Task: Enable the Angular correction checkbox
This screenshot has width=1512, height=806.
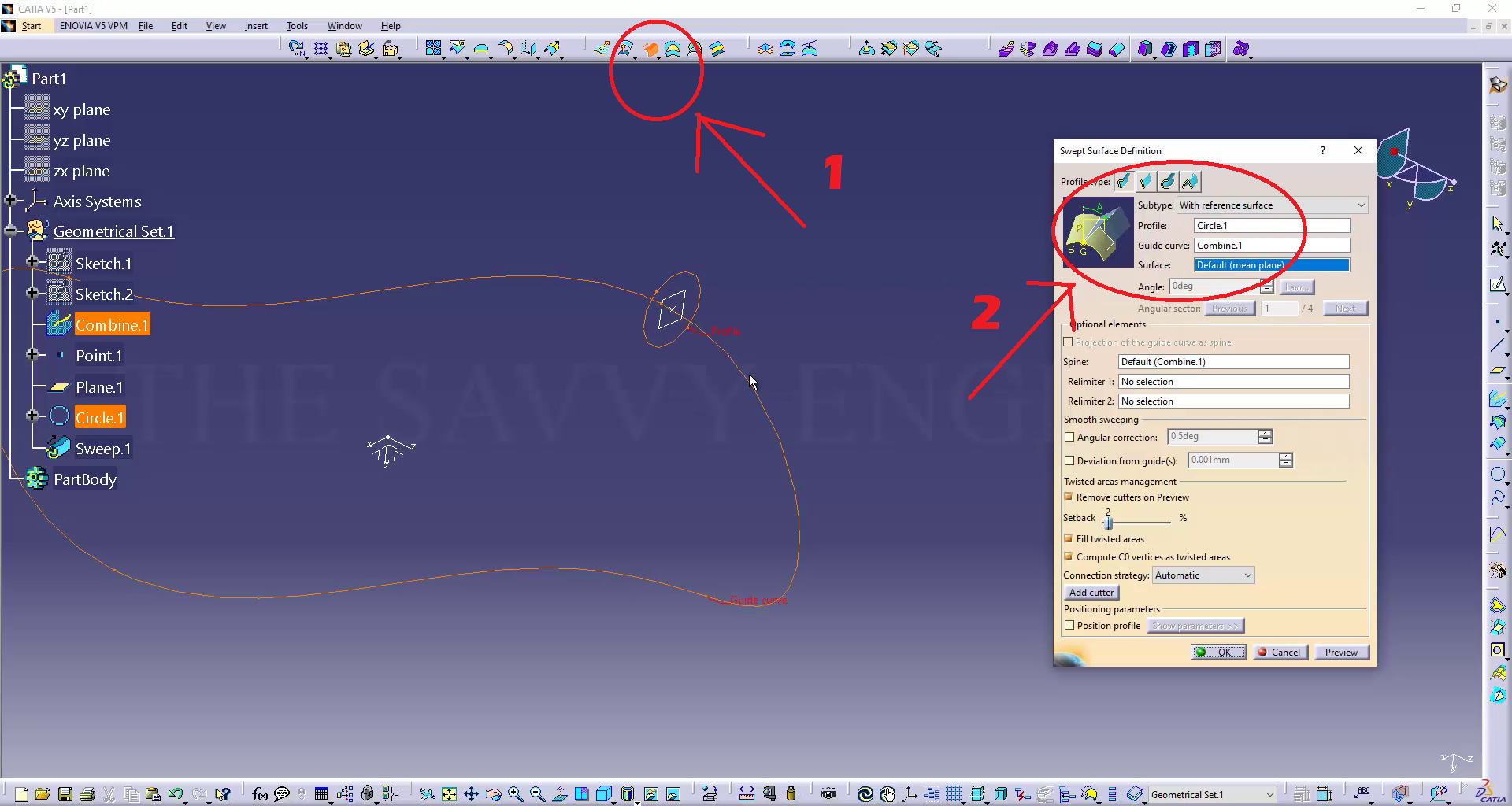Action: pyautogui.click(x=1069, y=437)
